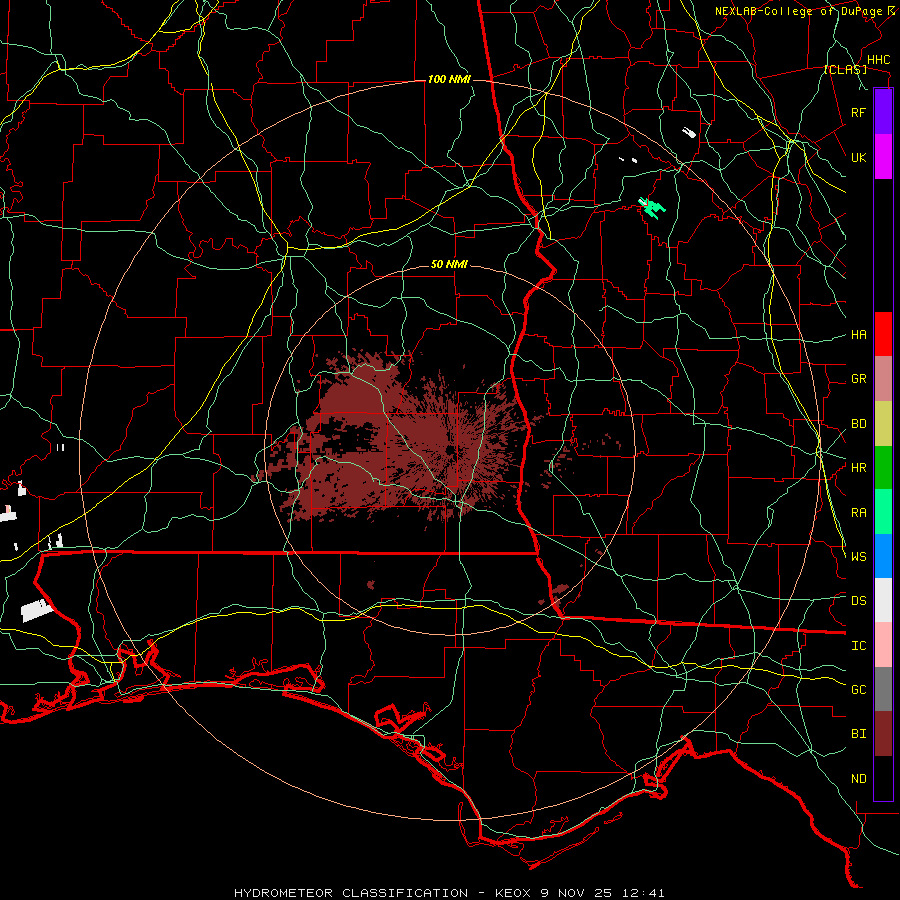The height and width of the screenshot is (900, 900).
Task: Click the purple RF color swatch
Action: pyautogui.click(x=883, y=112)
